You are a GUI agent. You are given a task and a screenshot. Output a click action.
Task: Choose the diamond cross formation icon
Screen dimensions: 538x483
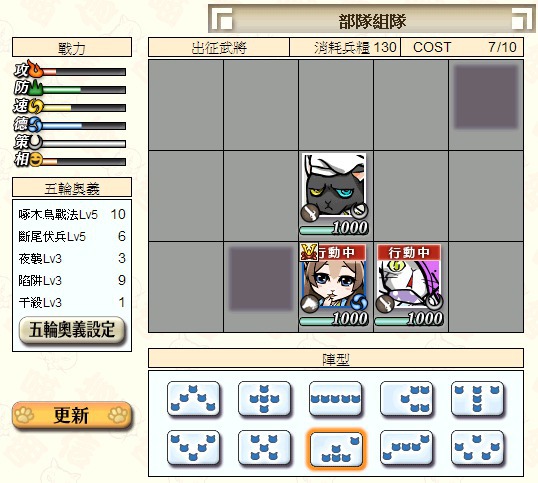(264, 398)
